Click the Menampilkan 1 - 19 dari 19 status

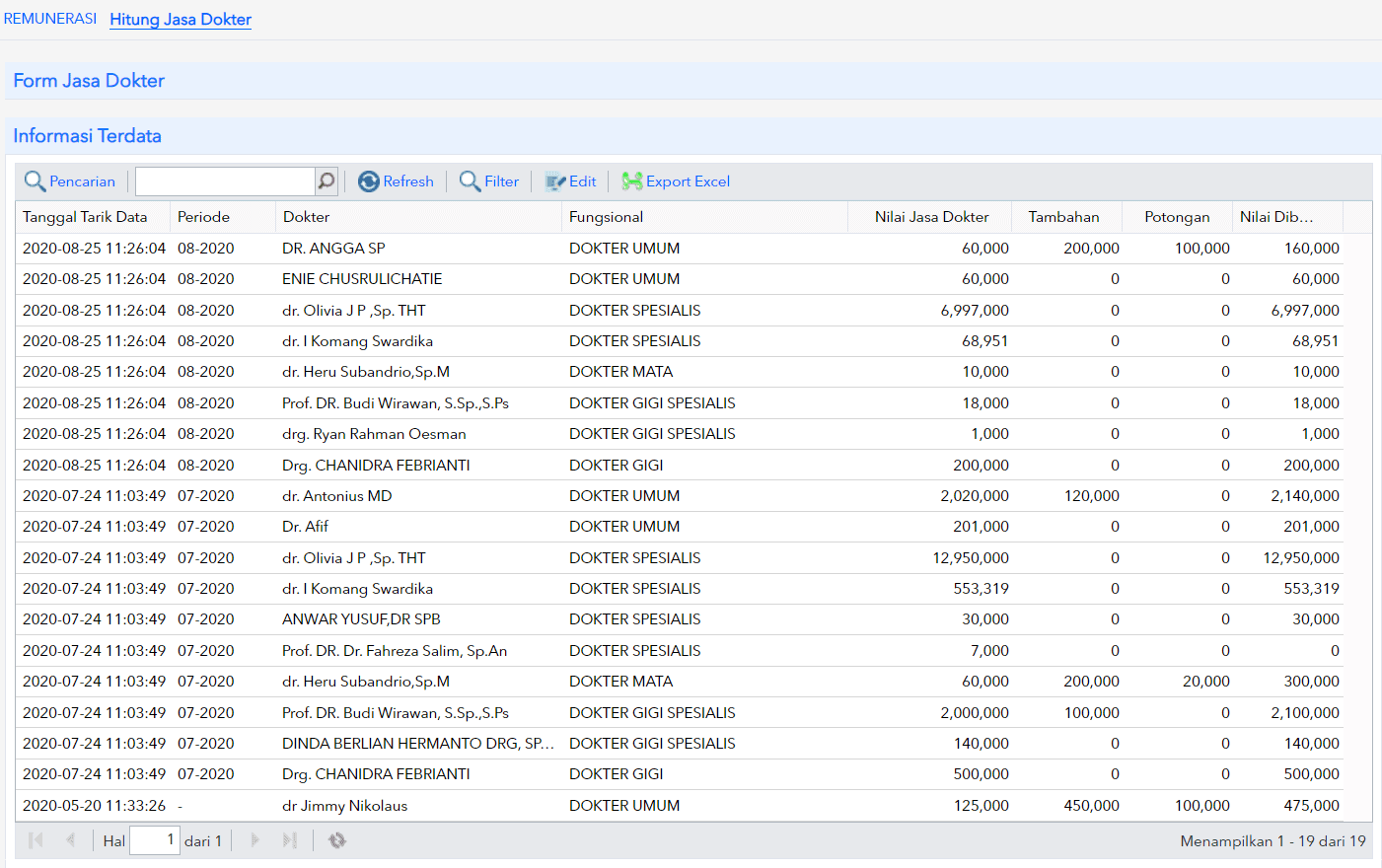tap(1273, 841)
